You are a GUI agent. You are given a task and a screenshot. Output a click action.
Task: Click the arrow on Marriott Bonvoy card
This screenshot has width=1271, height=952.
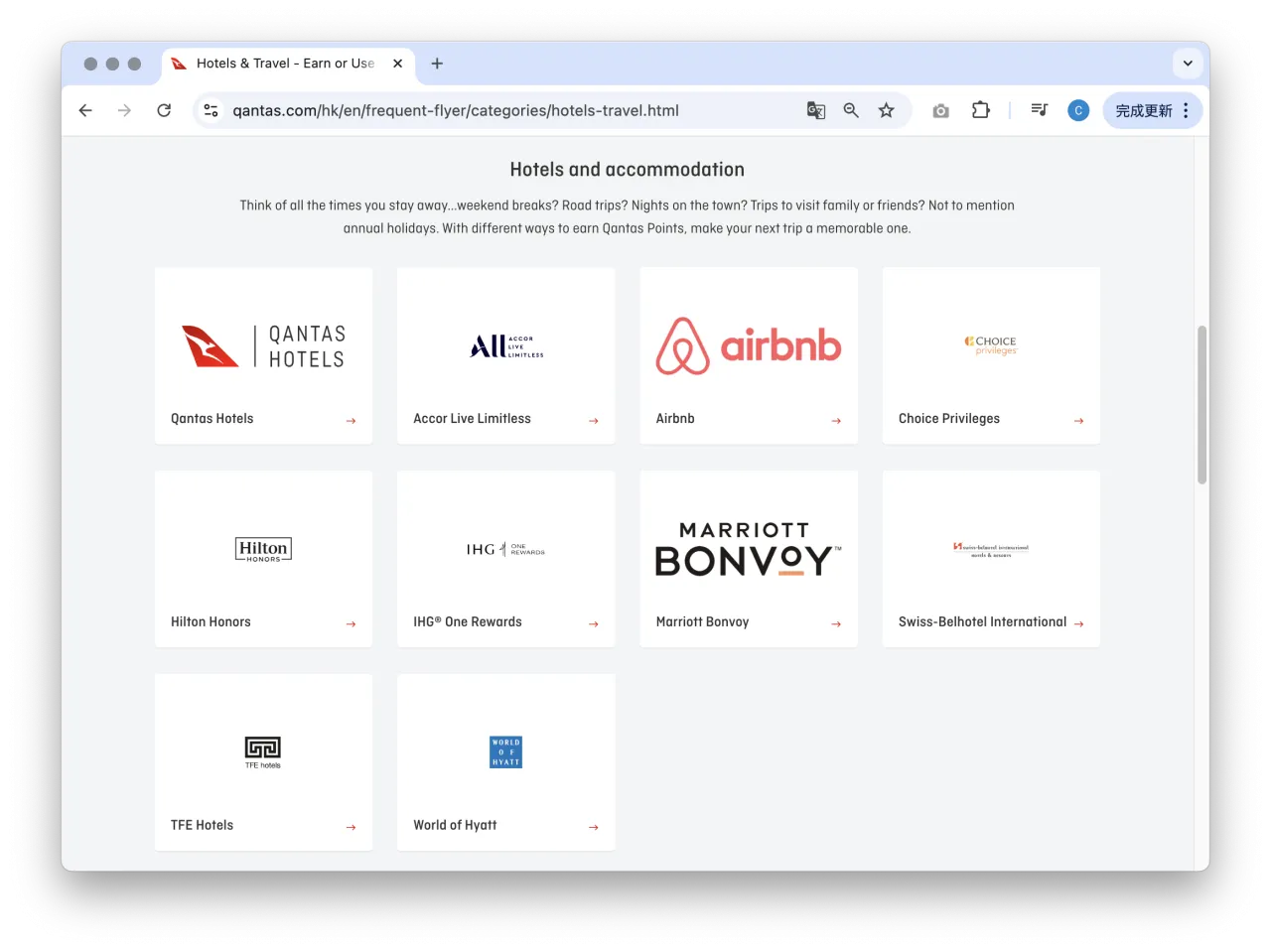point(836,624)
